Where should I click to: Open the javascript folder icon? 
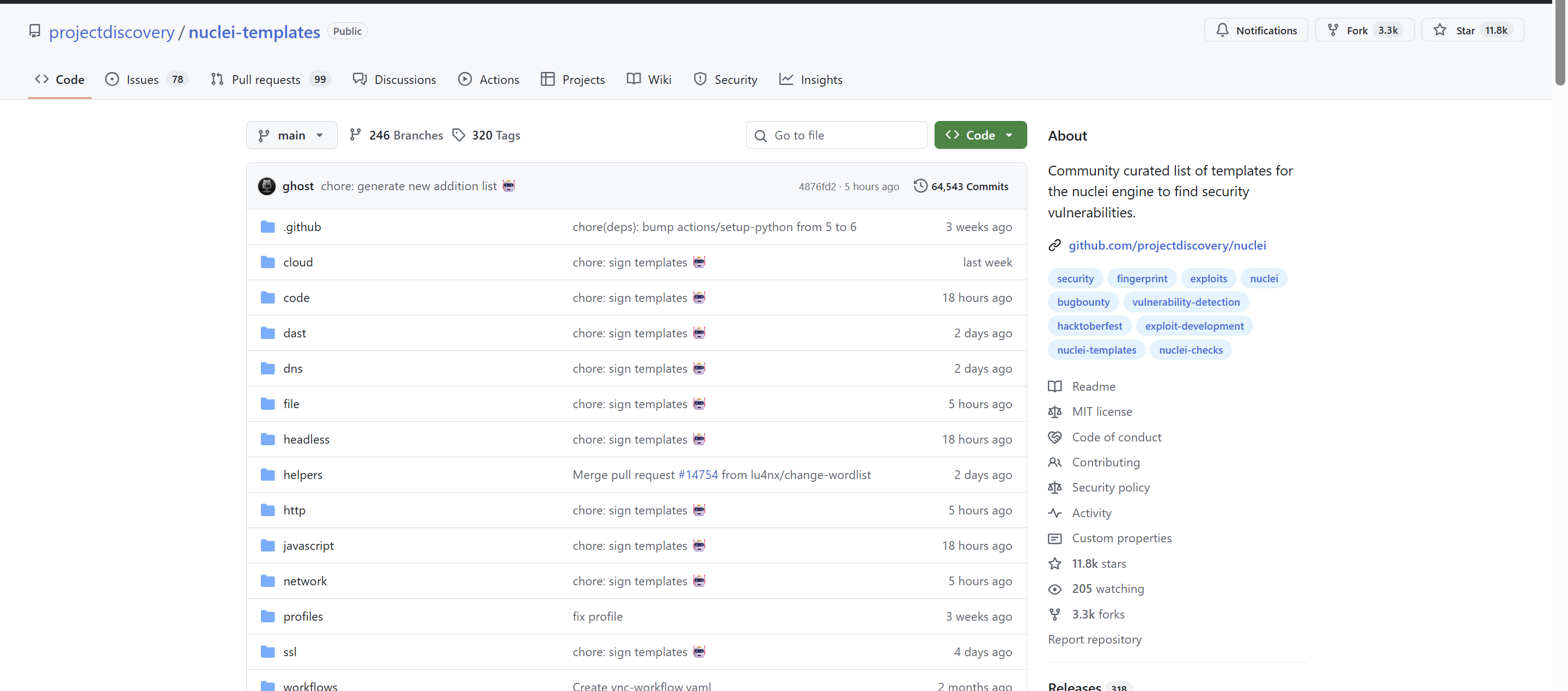[x=268, y=545]
